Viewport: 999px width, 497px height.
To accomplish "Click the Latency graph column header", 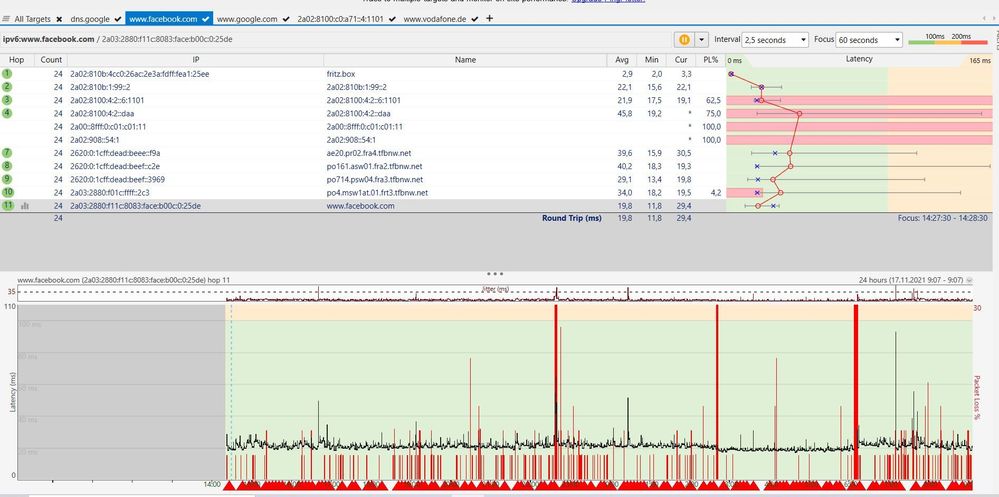I will click(859, 60).
